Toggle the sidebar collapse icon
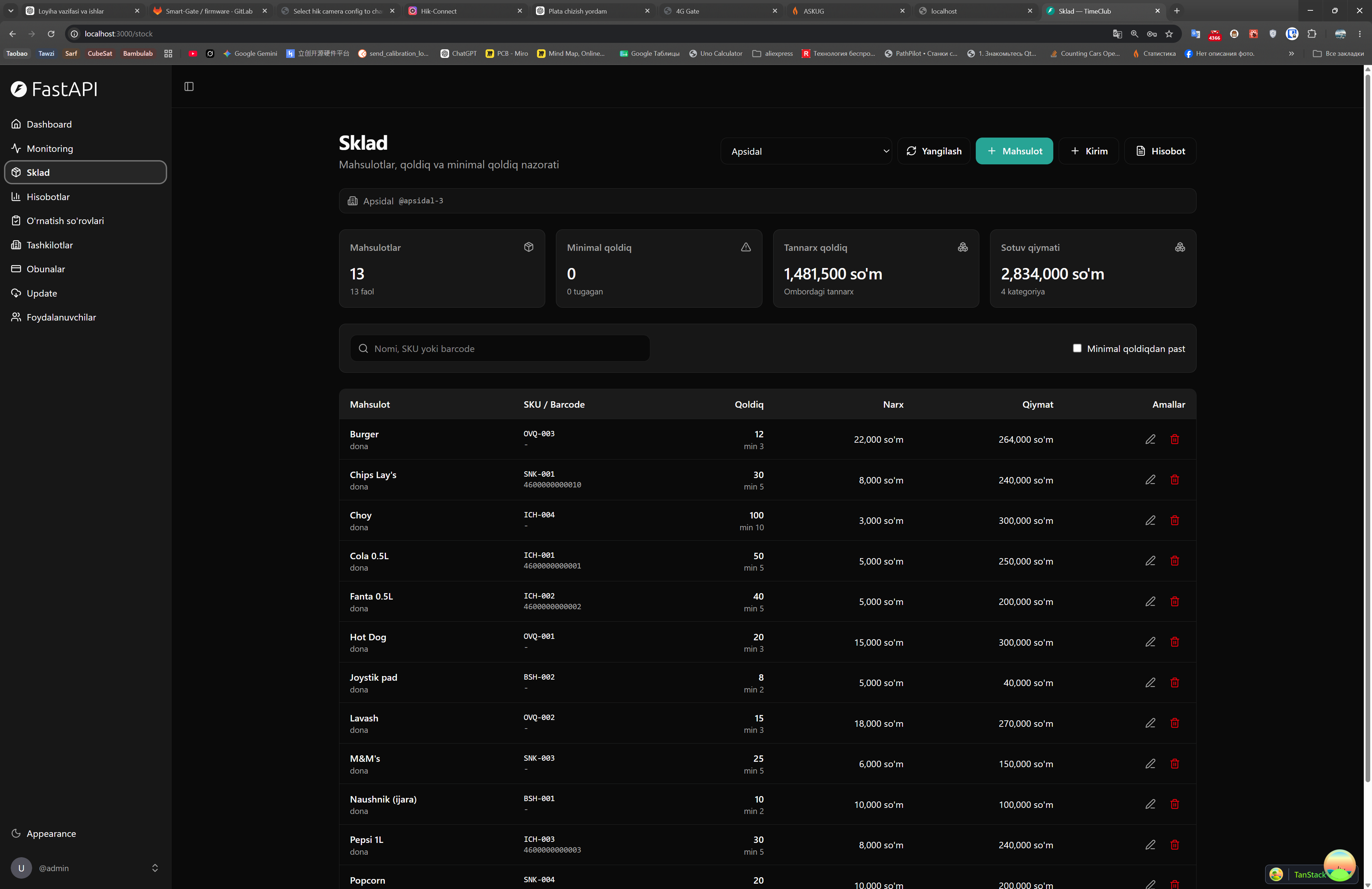The height and width of the screenshot is (889, 1372). click(x=189, y=86)
